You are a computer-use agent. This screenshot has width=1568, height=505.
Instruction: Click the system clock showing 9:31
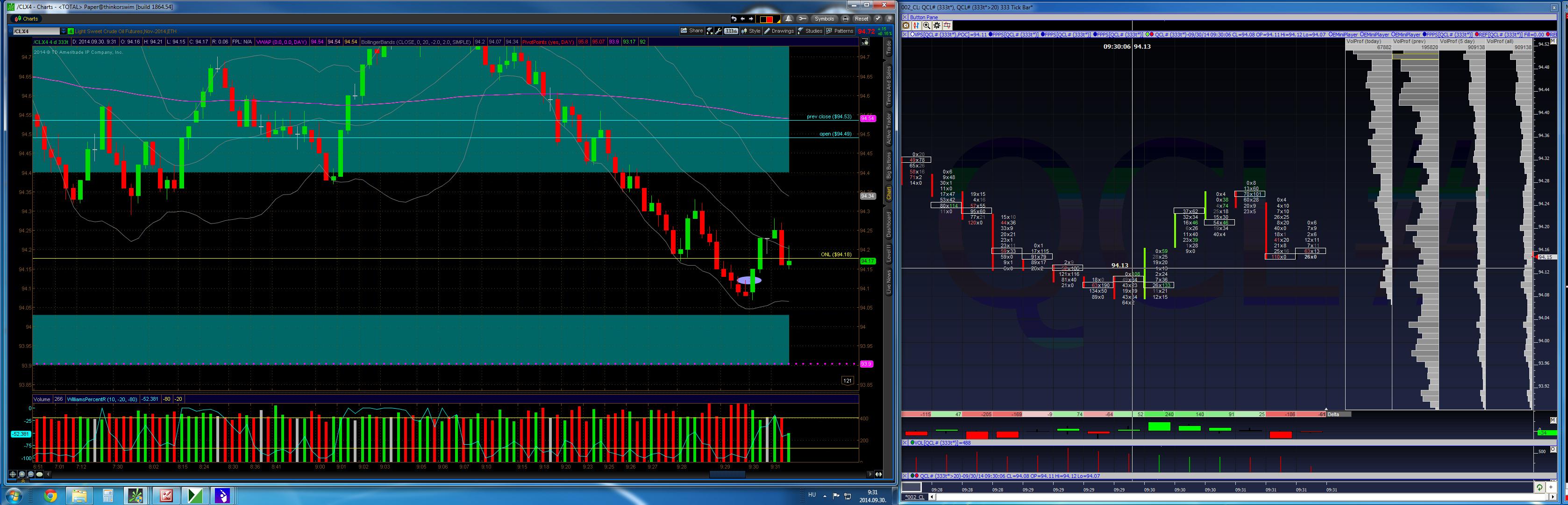click(x=872, y=496)
